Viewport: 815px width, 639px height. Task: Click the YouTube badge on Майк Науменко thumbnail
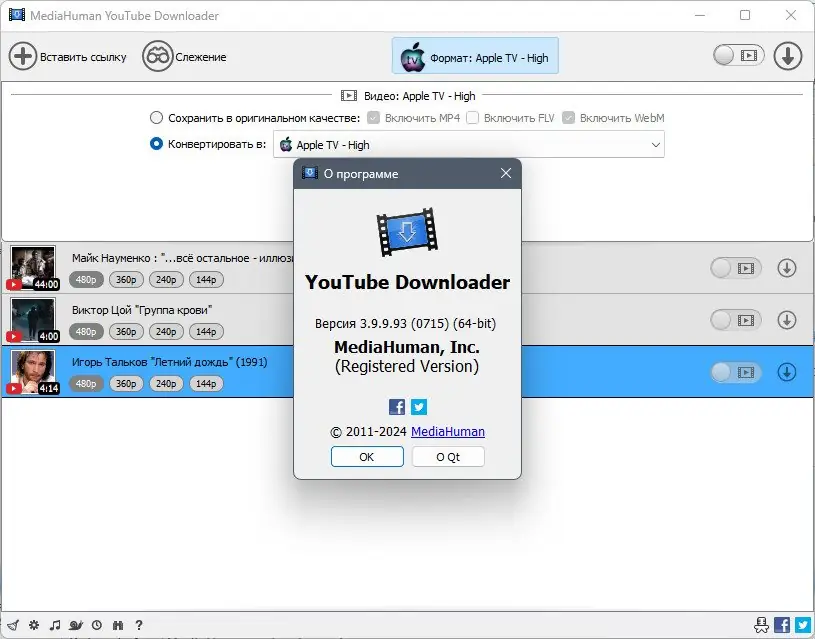[x=14, y=284]
